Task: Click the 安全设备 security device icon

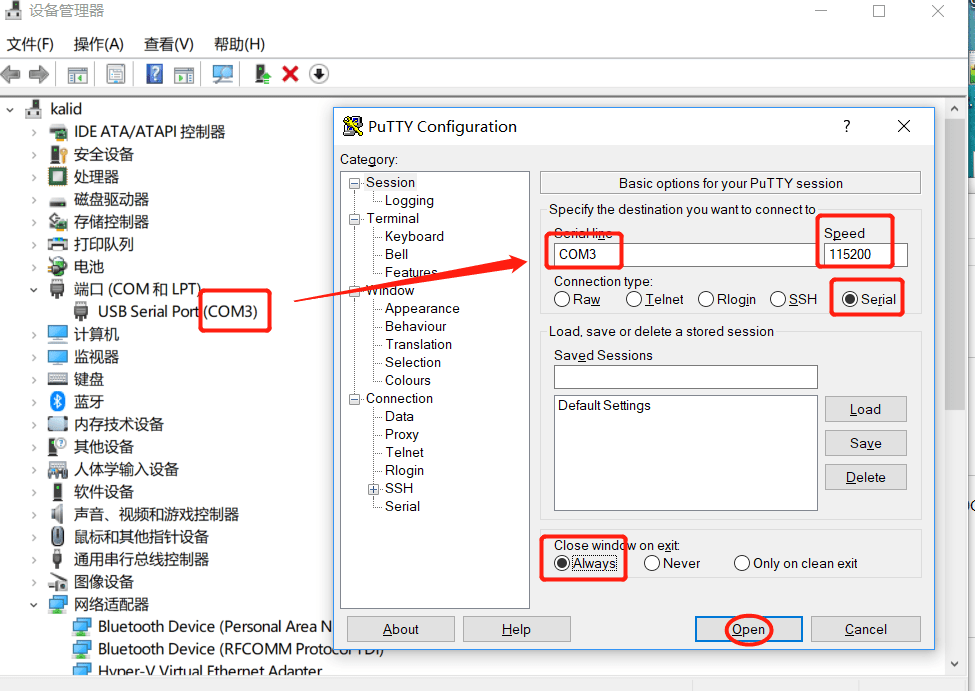Action: [x=58, y=154]
